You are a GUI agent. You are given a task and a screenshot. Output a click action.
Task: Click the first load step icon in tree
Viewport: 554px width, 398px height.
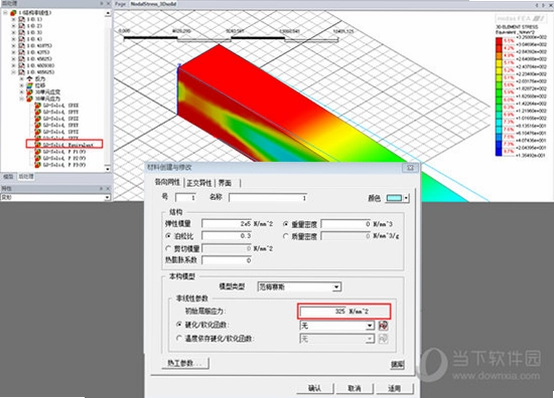click(x=21, y=19)
